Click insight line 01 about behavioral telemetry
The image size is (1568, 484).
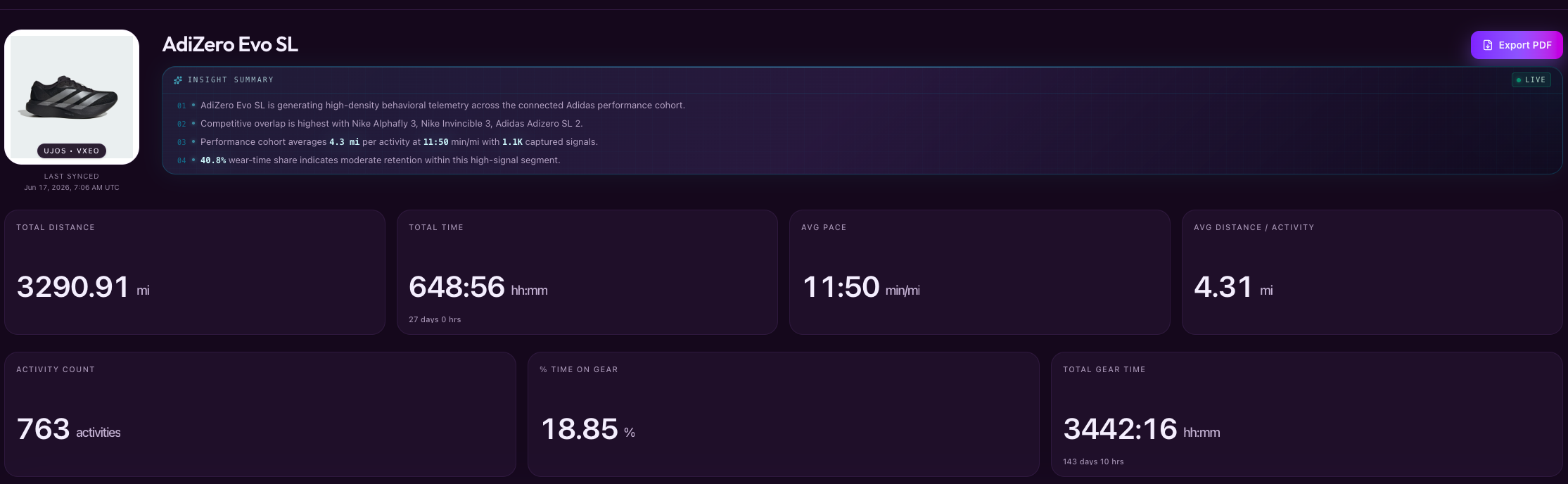coord(442,106)
